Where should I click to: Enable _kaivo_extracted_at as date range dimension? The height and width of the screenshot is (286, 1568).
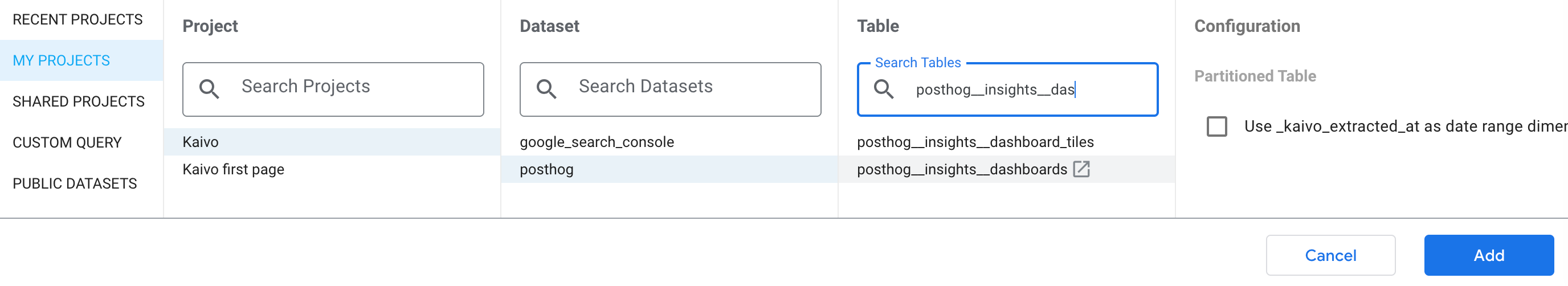click(x=1217, y=126)
